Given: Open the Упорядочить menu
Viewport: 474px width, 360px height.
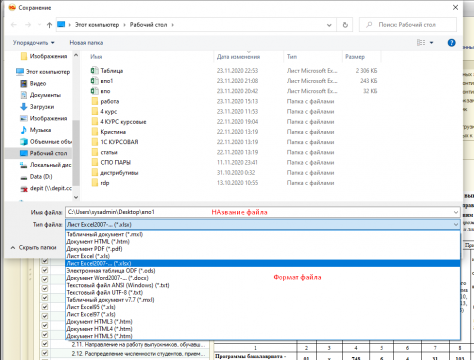Looking at the screenshot, I should pos(33,43).
